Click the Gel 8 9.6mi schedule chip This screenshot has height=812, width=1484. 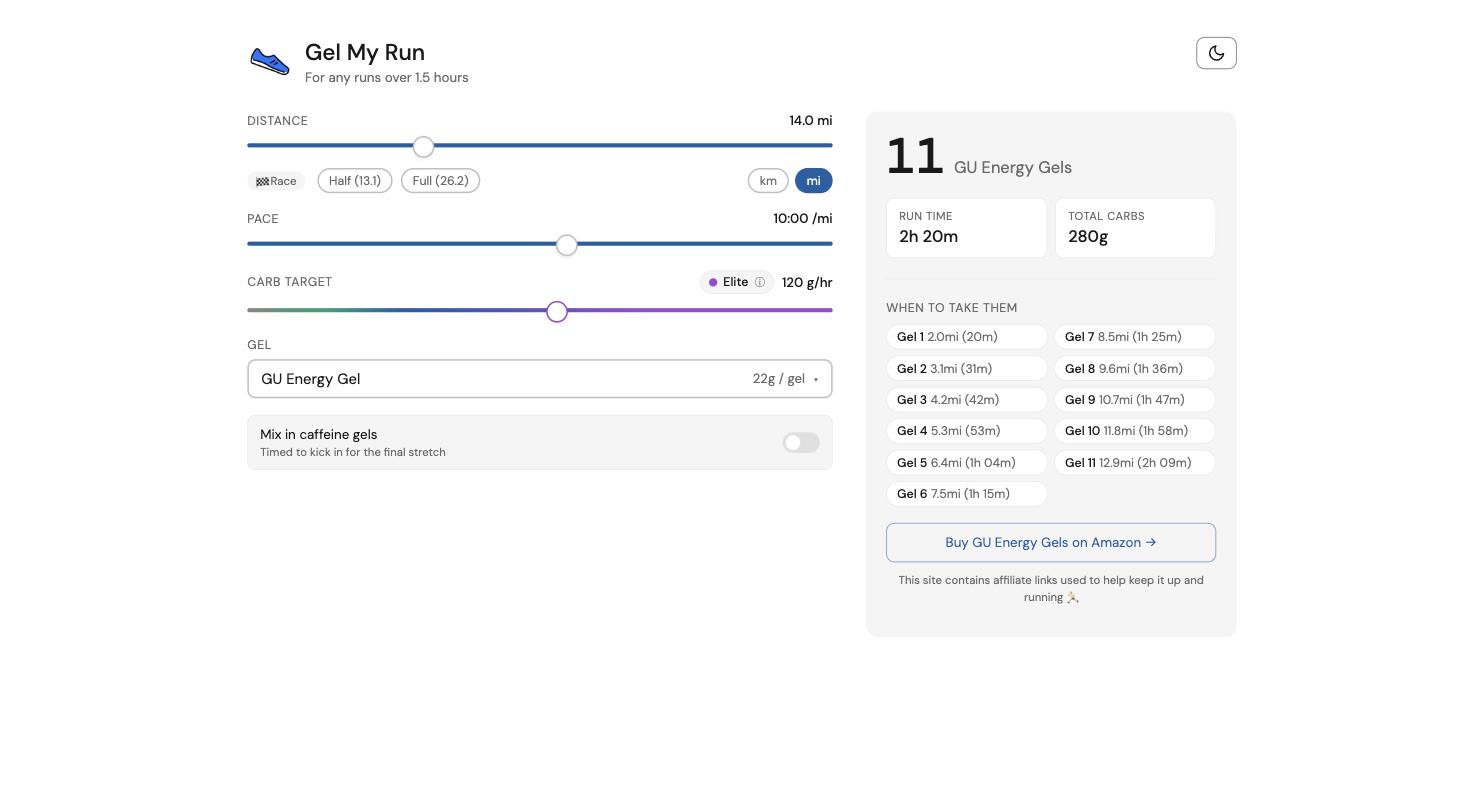(1135, 369)
